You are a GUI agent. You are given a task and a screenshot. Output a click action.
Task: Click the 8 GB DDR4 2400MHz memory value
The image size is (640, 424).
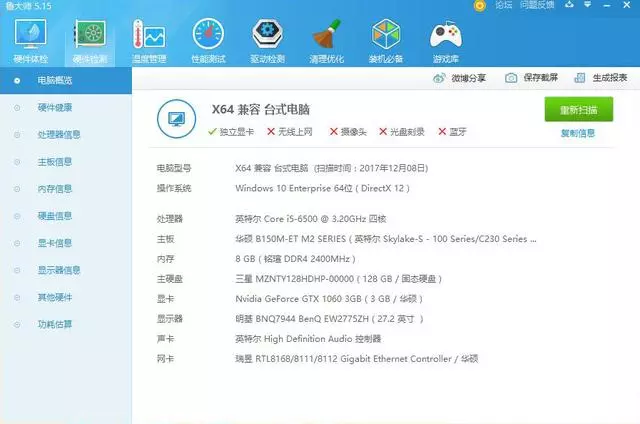tap(296, 259)
